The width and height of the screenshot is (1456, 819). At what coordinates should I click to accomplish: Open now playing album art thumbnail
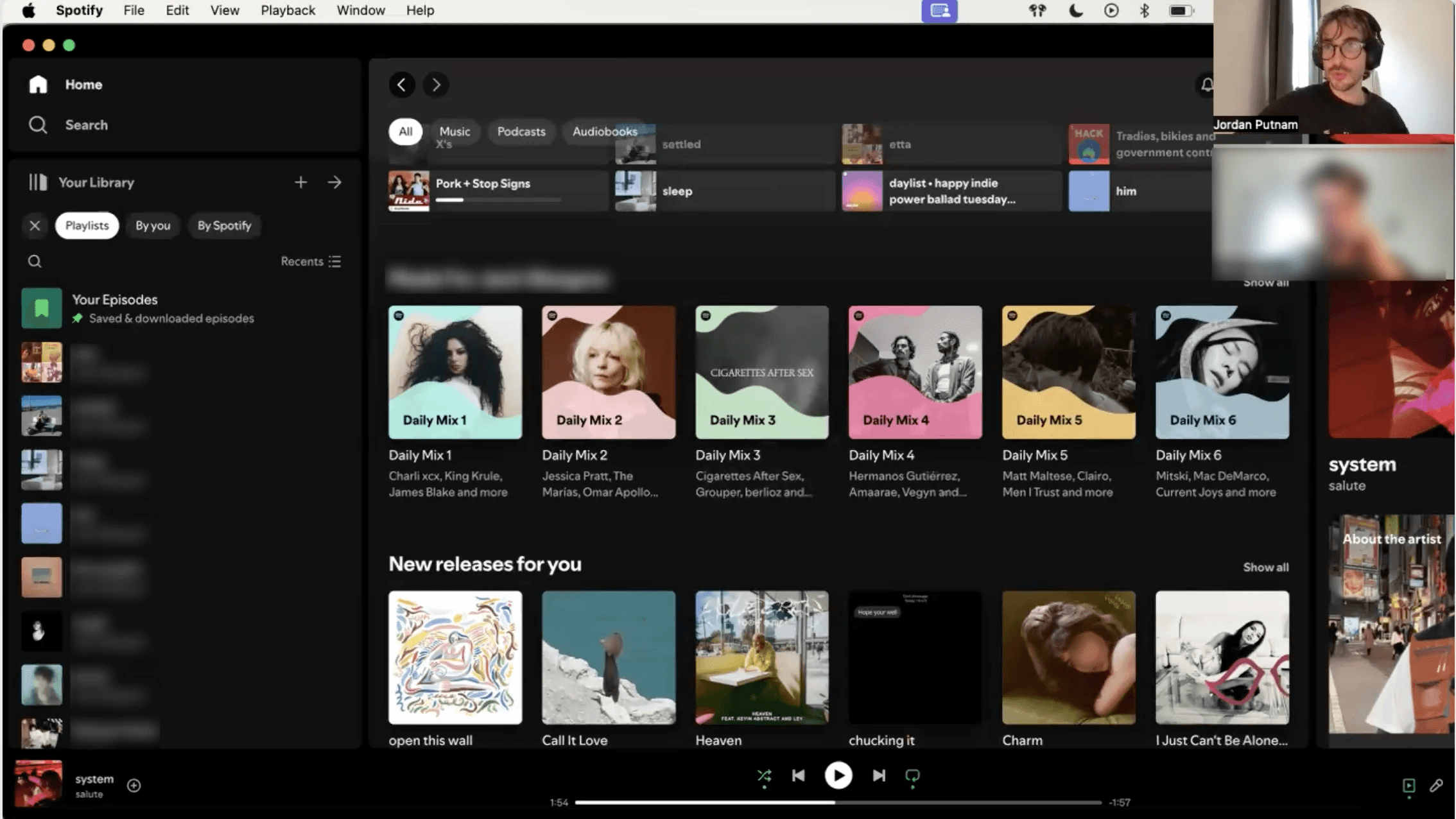pyautogui.click(x=39, y=784)
